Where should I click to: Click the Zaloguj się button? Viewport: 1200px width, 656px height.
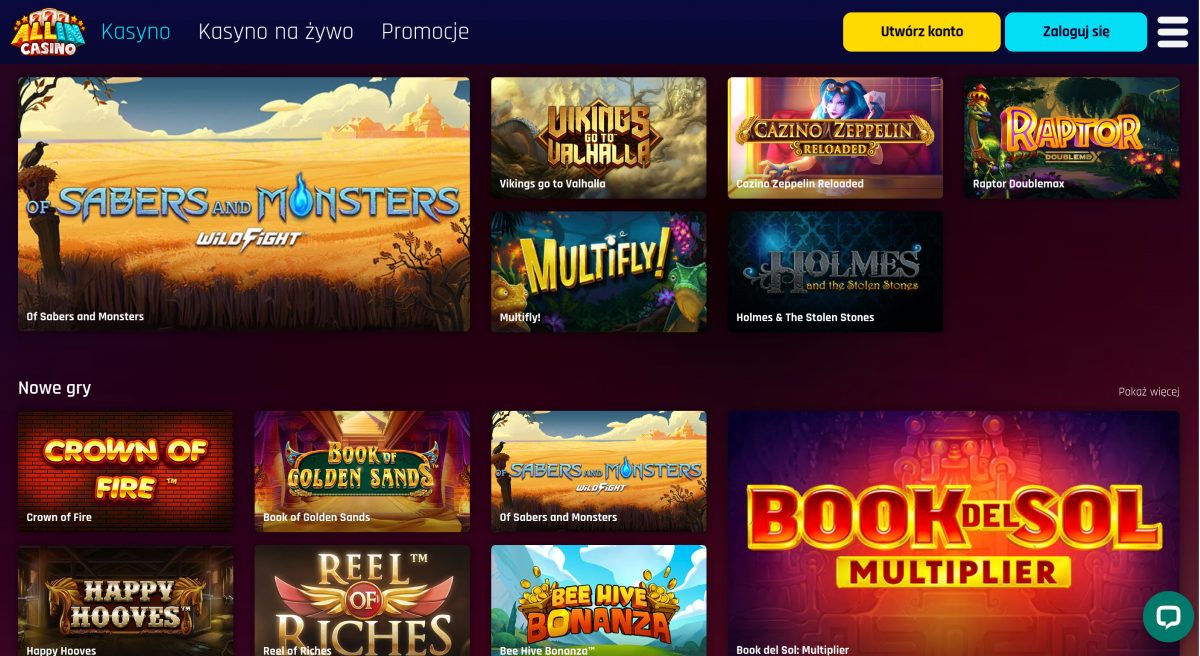(x=1076, y=32)
